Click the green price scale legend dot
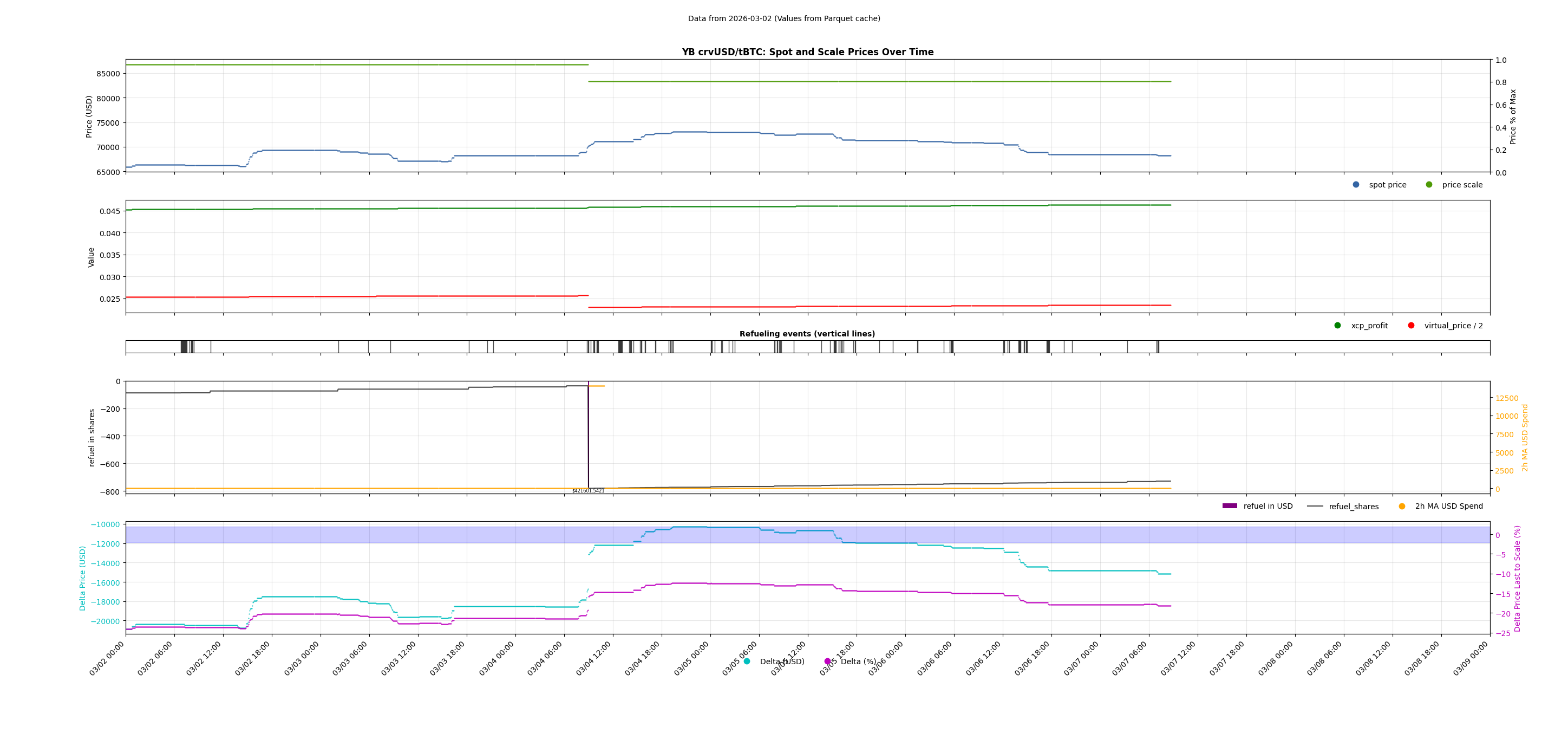Image resolution: width=1568 pixels, height=746 pixels. (1429, 185)
